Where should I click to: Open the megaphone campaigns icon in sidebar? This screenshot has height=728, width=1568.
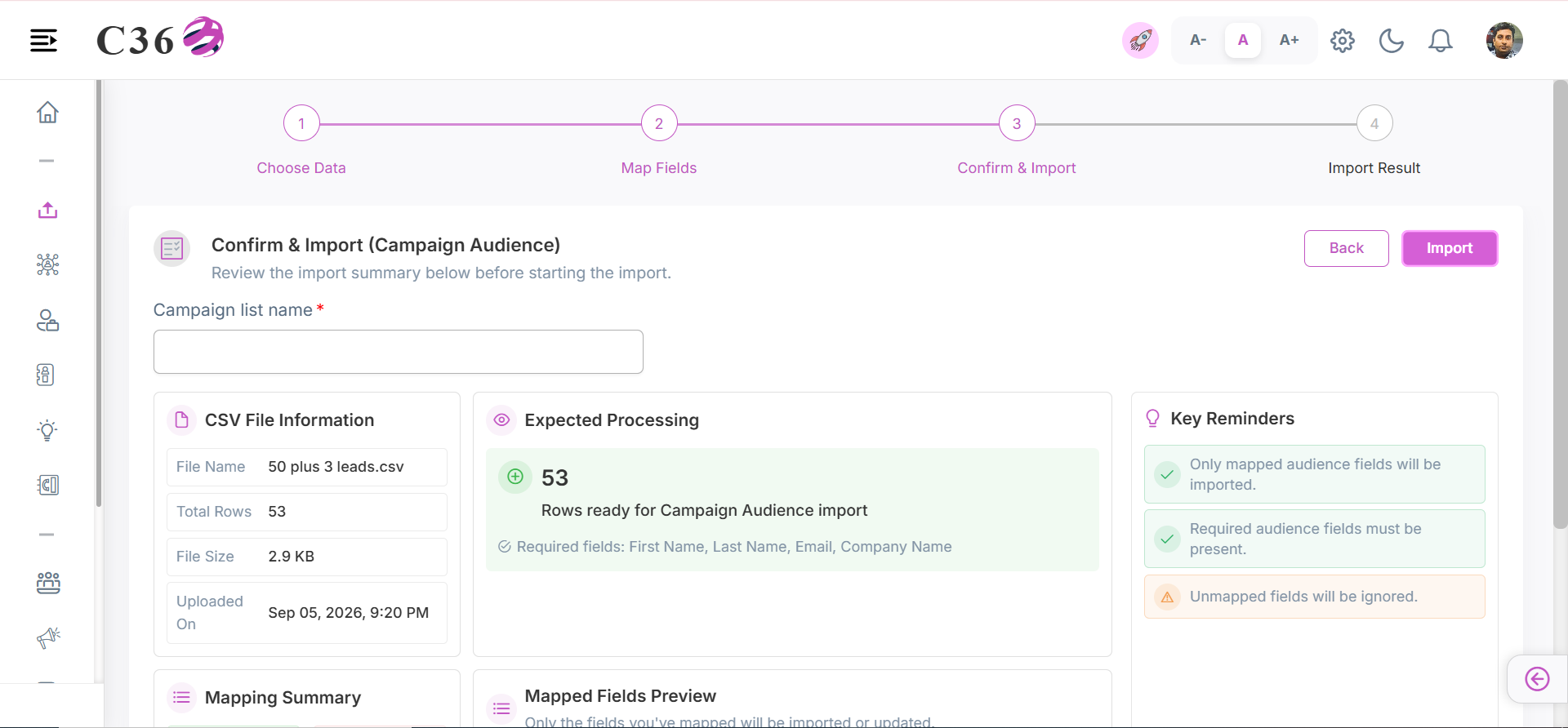(x=47, y=637)
